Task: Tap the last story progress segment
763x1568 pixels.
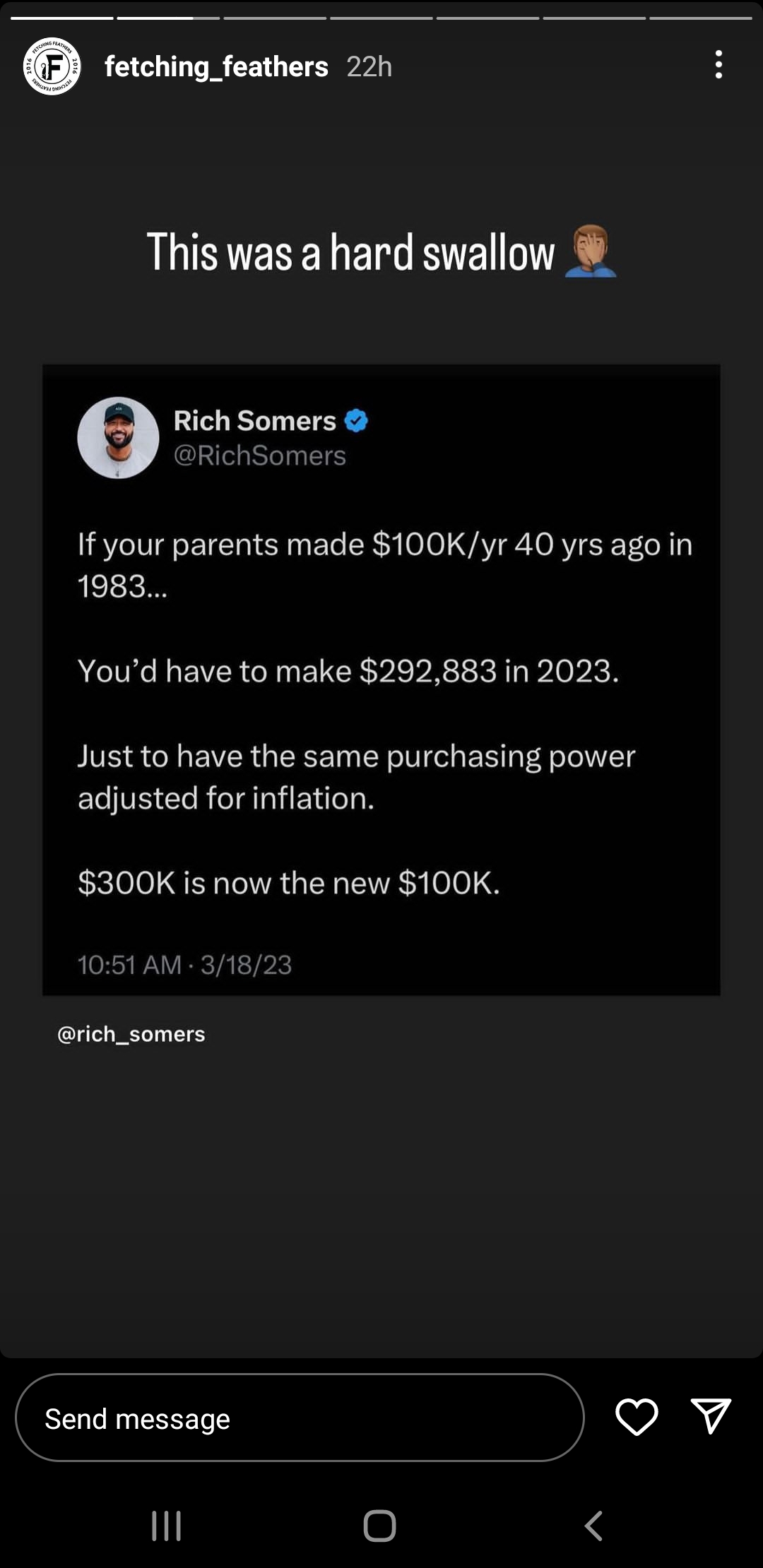Action: [700, 18]
